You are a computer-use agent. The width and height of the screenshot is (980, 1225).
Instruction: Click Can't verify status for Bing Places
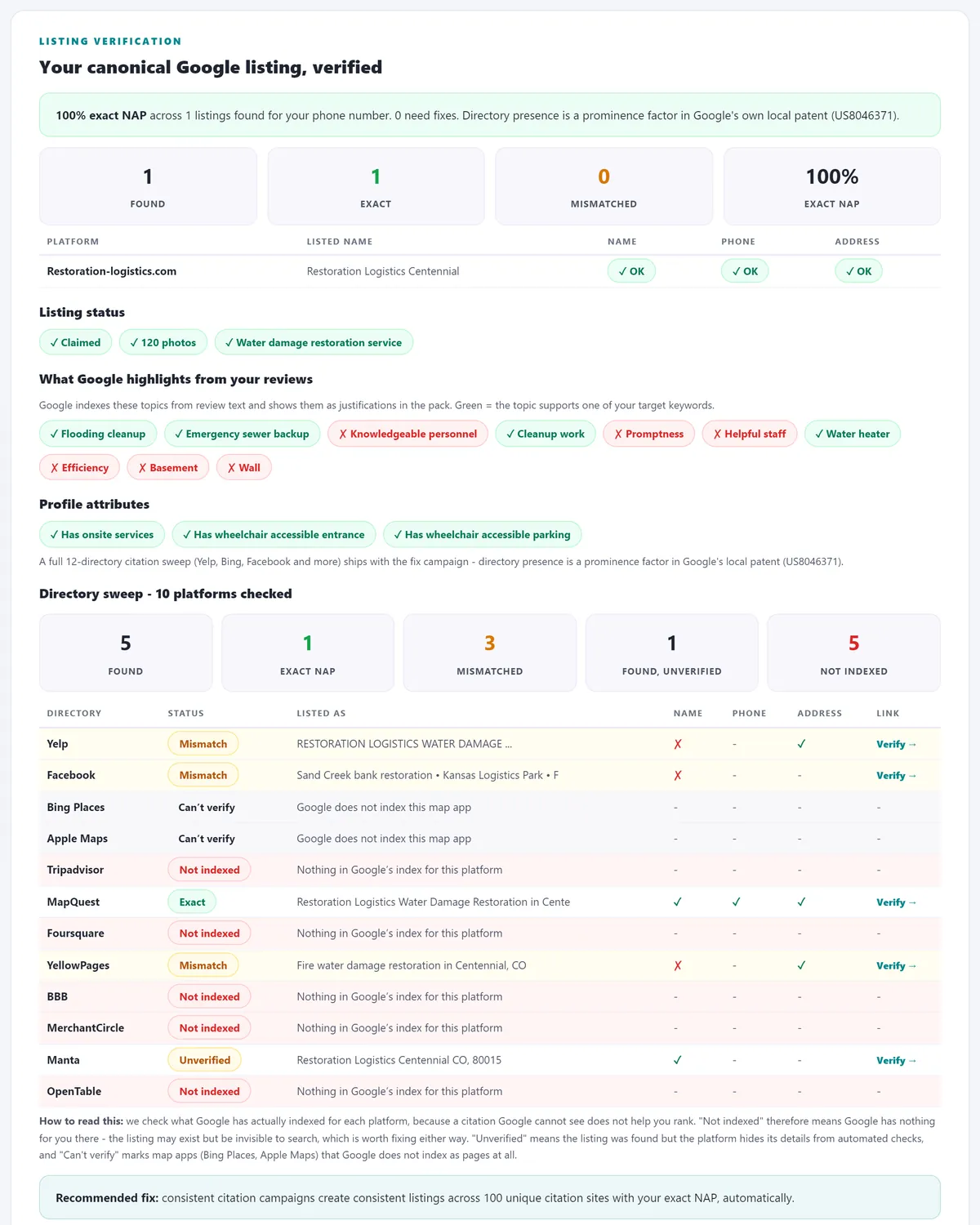207,807
